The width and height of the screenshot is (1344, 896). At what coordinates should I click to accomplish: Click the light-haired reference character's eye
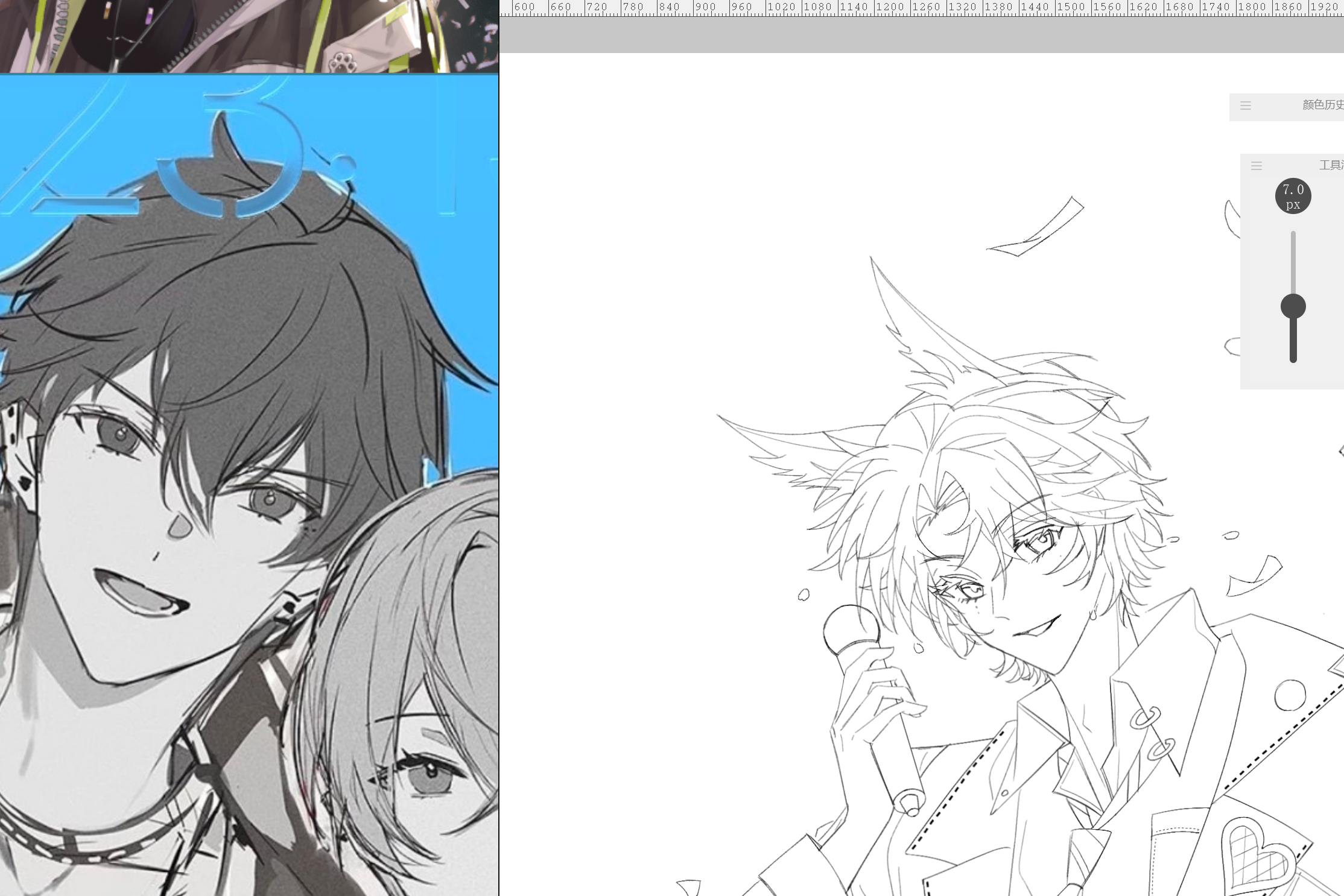(430, 777)
